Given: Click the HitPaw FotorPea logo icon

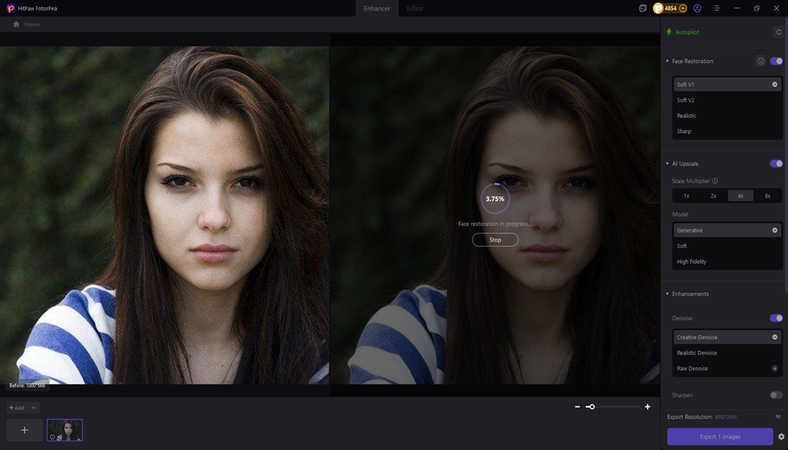Looking at the screenshot, I should (11, 8).
